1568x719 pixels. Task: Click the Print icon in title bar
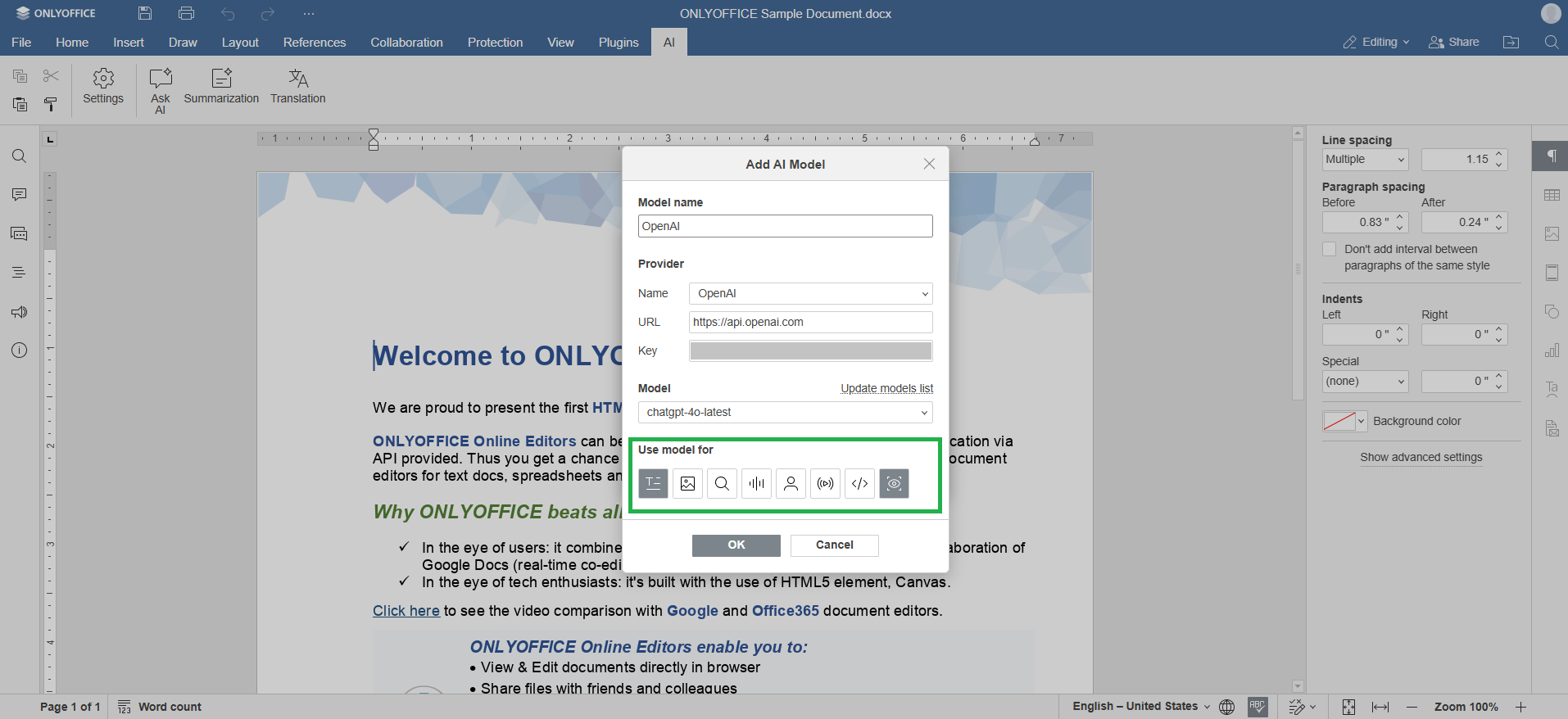click(x=186, y=13)
